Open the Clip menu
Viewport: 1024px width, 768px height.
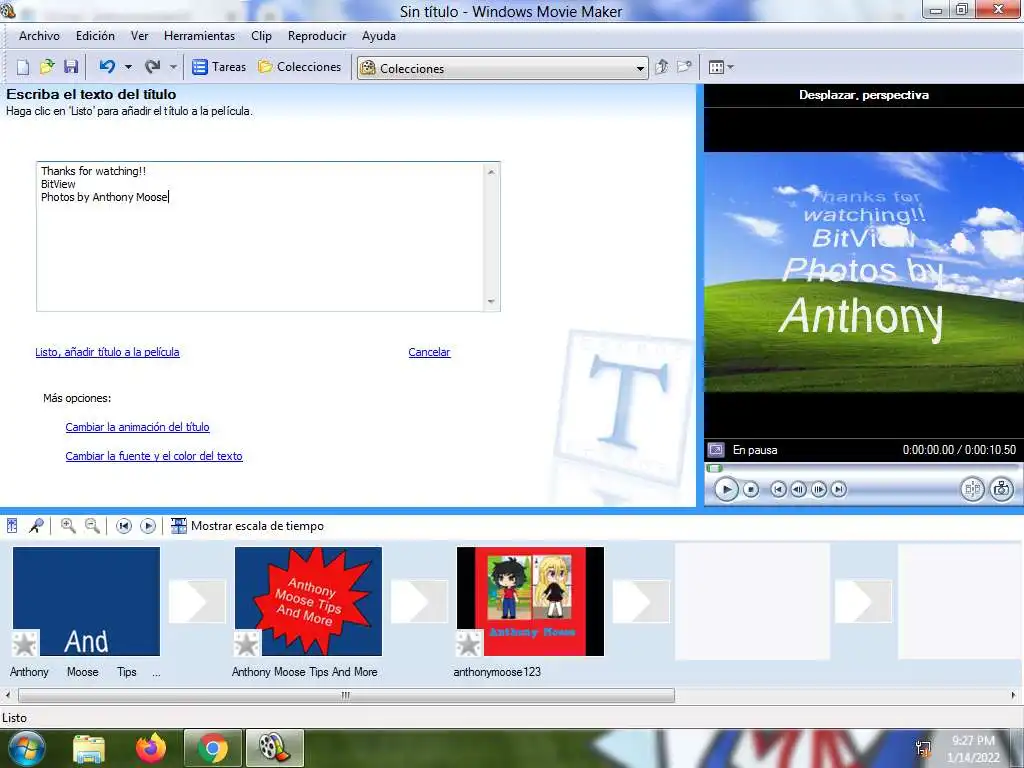pos(261,36)
